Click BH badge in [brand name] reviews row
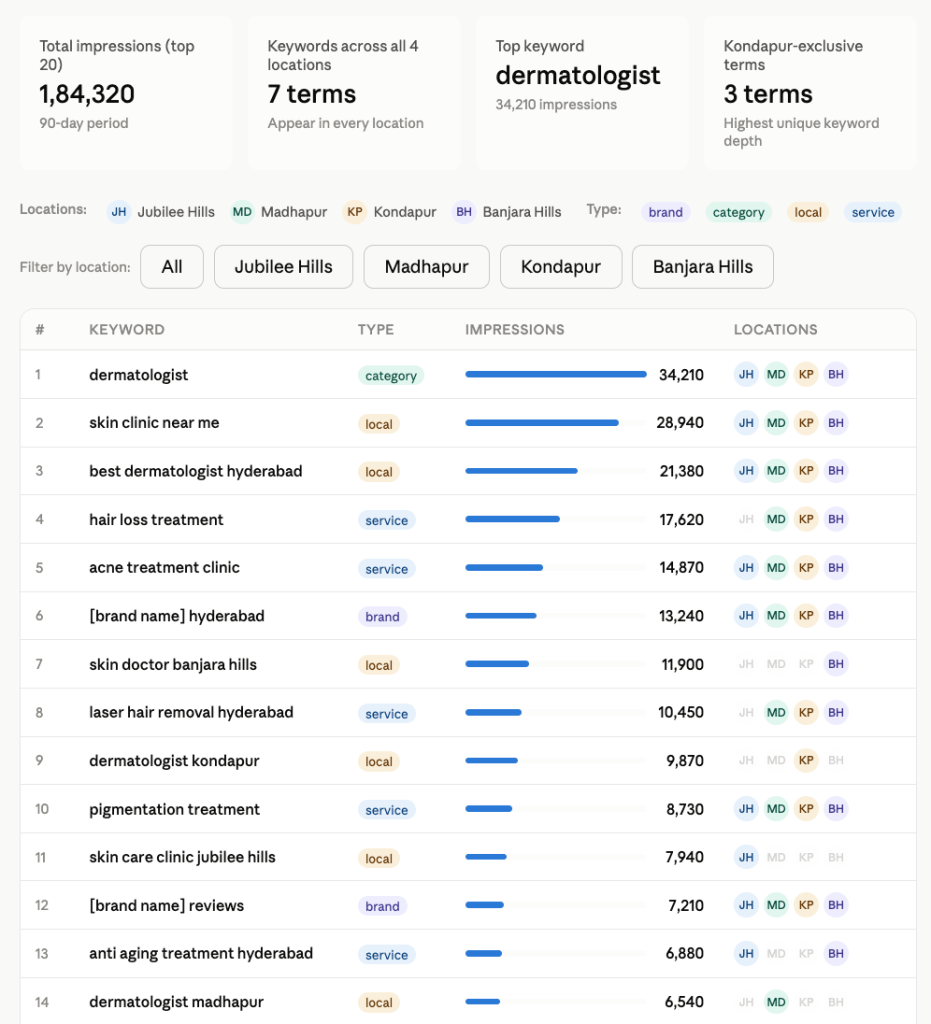This screenshot has width=931, height=1024. pos(836,905)
